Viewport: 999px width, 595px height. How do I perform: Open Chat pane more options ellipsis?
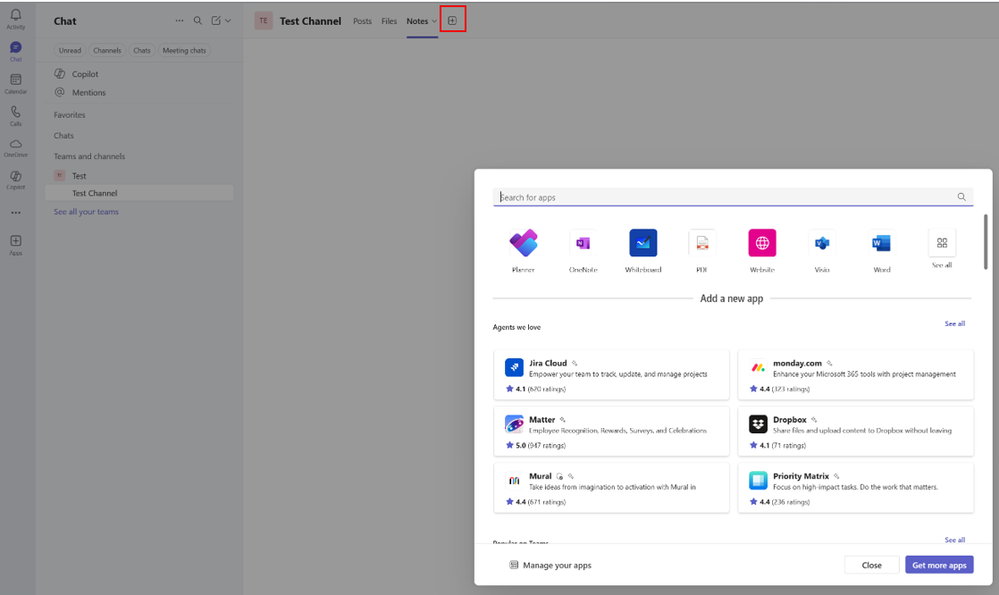[x=180, y=20]
